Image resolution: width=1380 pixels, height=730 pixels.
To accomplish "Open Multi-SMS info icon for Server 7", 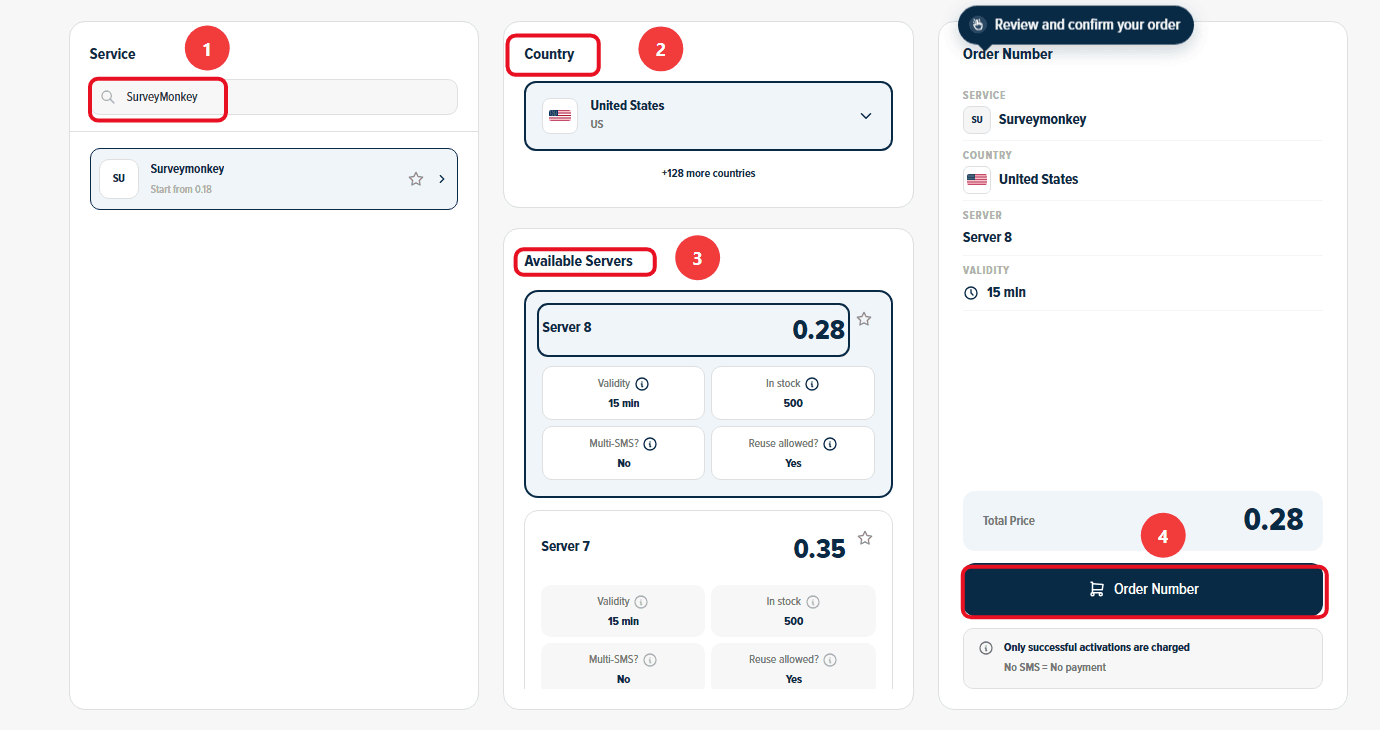I will click(650, 660).
